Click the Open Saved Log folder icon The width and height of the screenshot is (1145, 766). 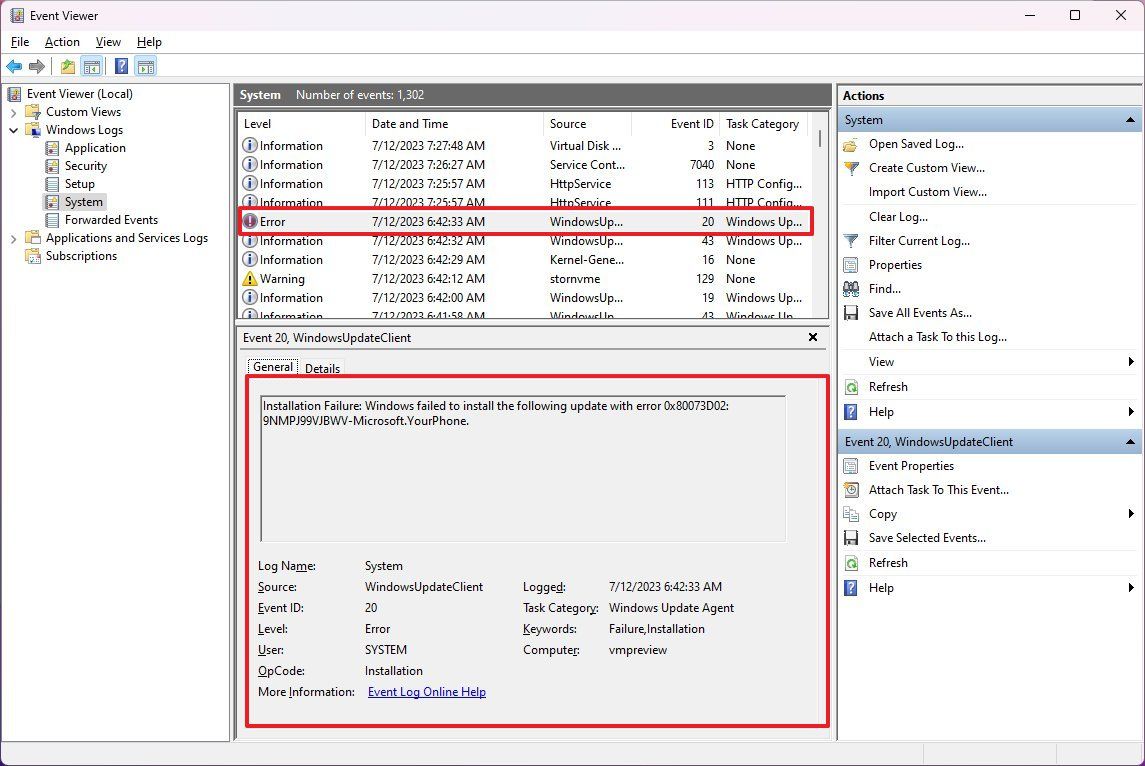point(849,144)
